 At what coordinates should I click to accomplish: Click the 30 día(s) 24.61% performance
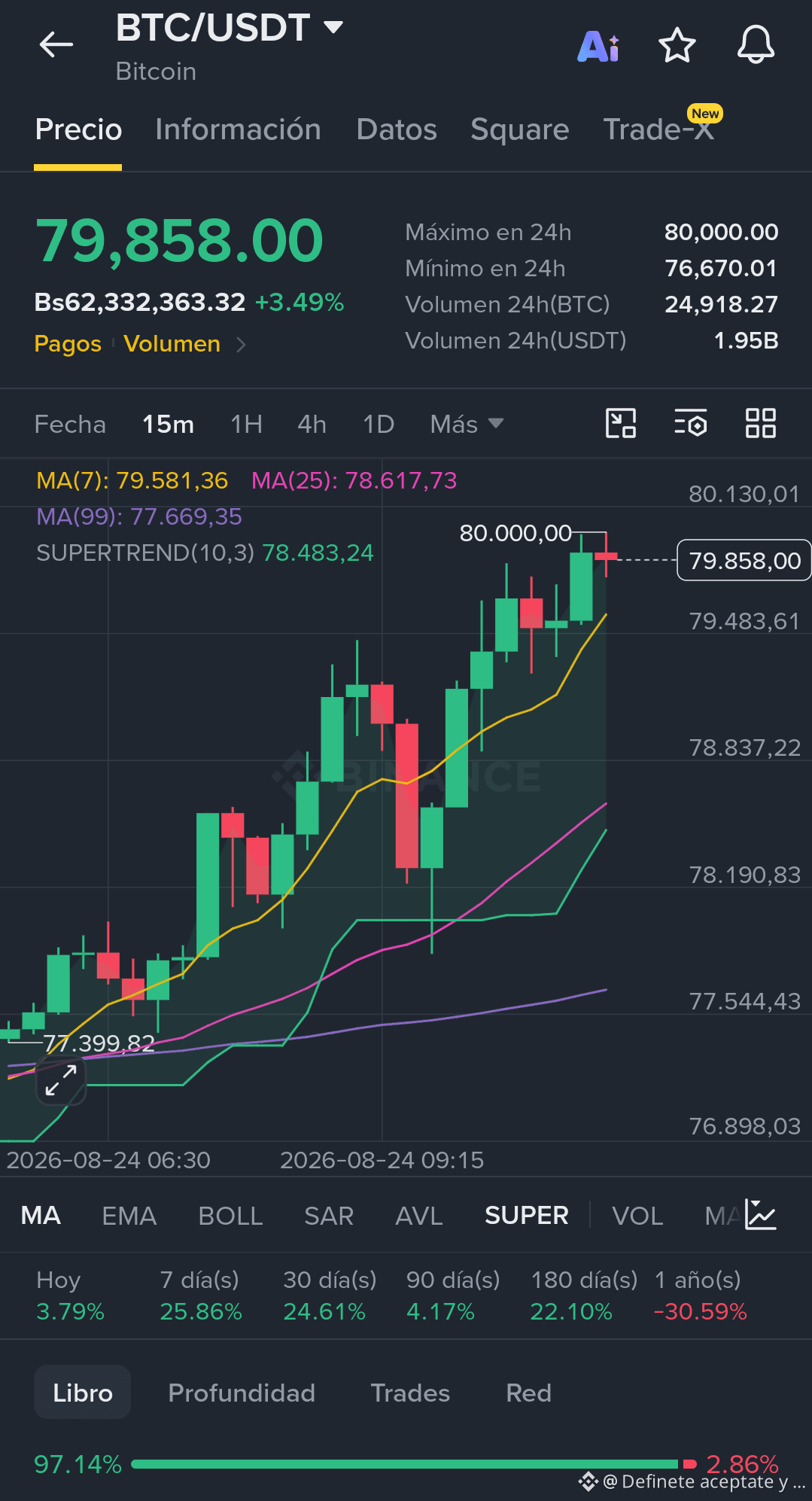330,1295
